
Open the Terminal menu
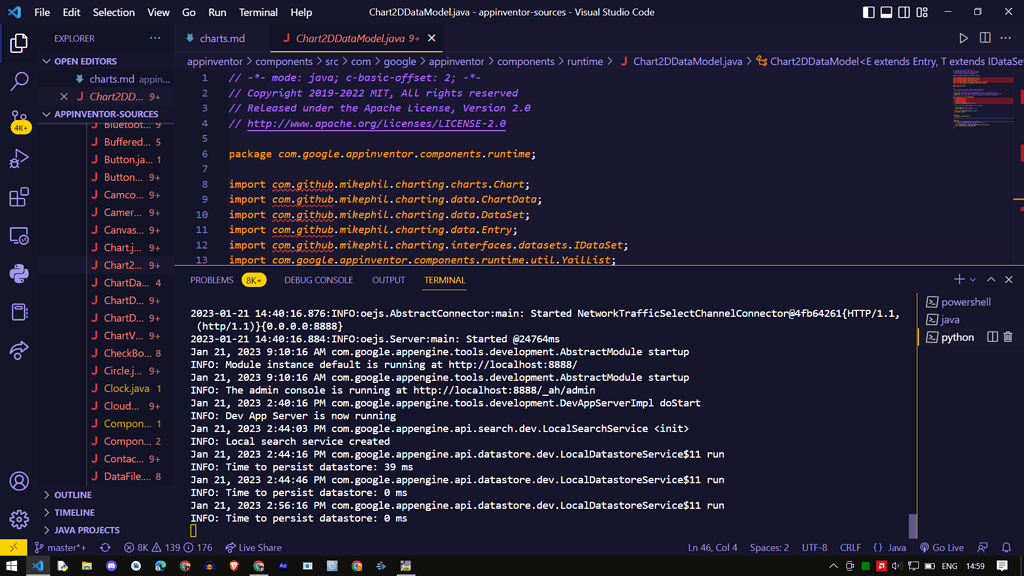pyautogui.click(x=258, y=12)
